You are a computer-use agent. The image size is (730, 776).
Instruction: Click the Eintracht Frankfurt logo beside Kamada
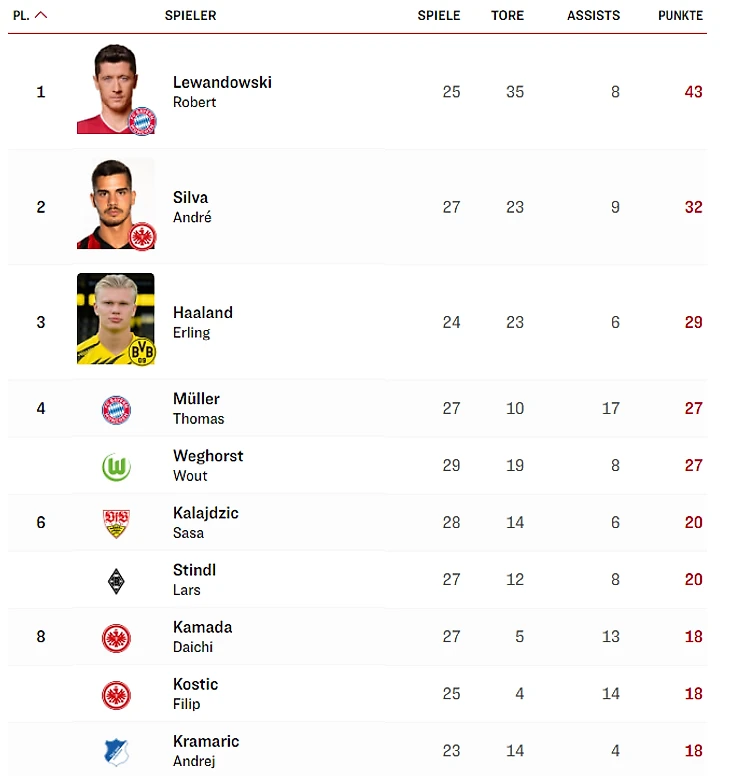pos(116,638)
